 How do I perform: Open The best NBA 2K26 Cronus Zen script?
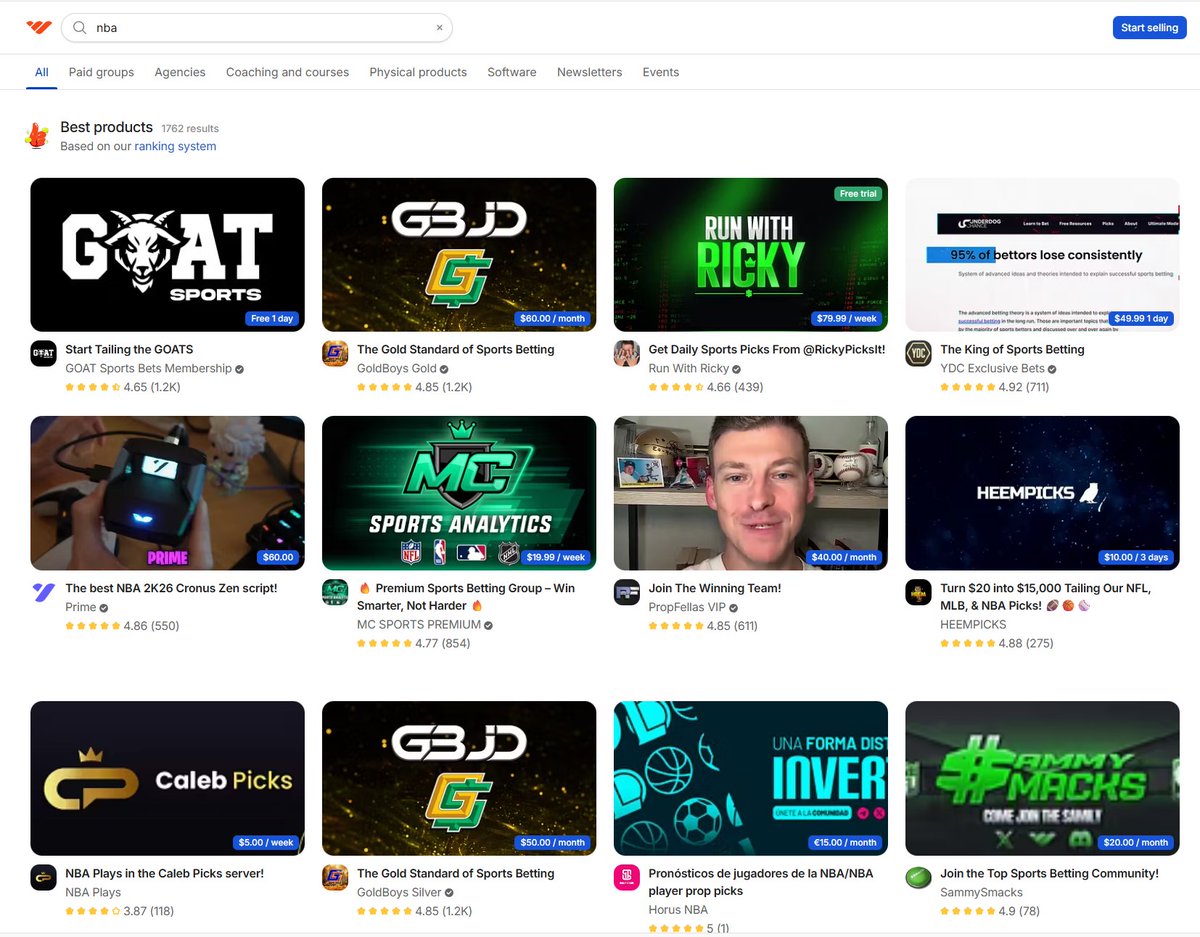171,588
